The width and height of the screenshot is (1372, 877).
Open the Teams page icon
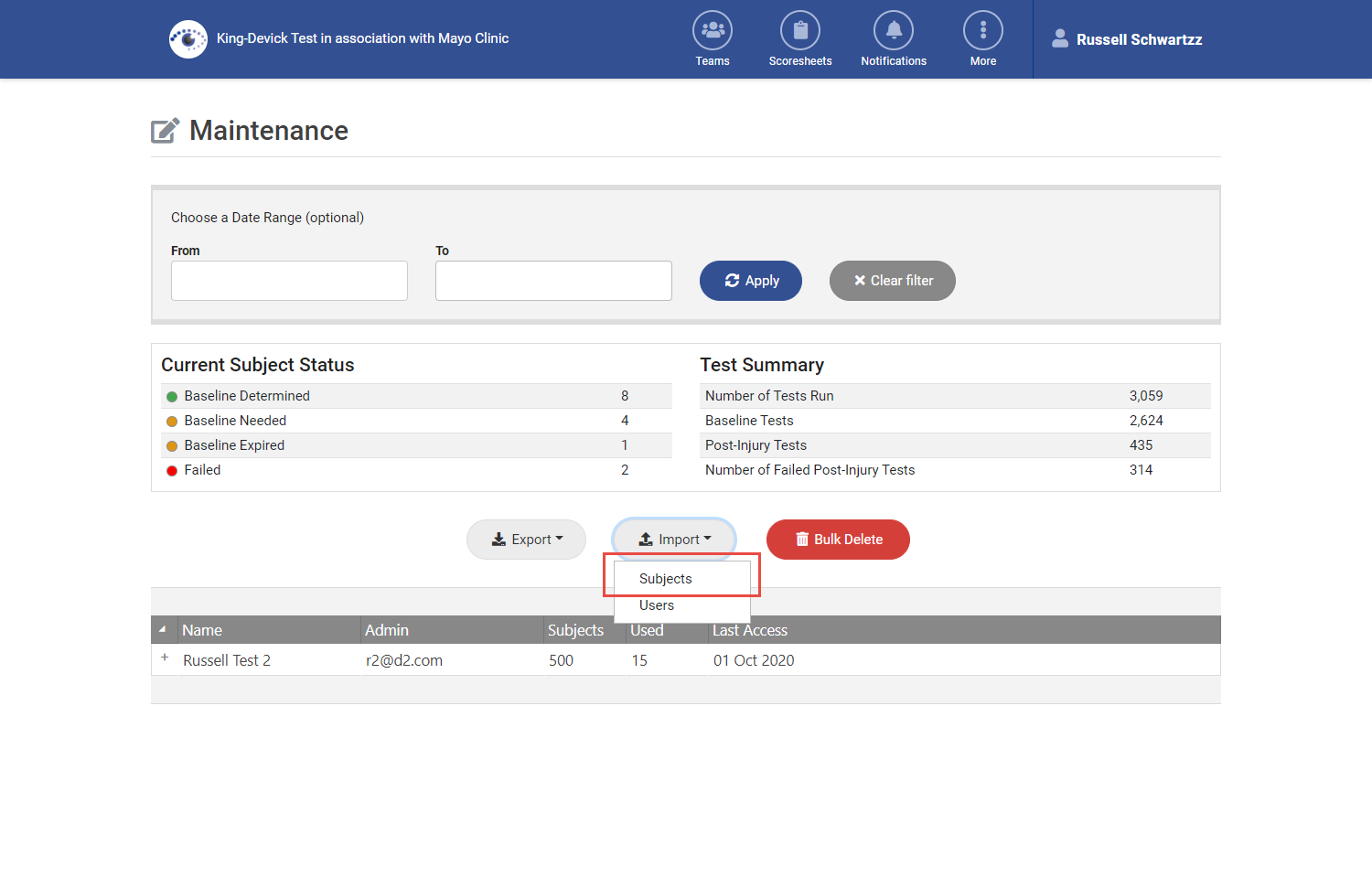tap(712, 31)
